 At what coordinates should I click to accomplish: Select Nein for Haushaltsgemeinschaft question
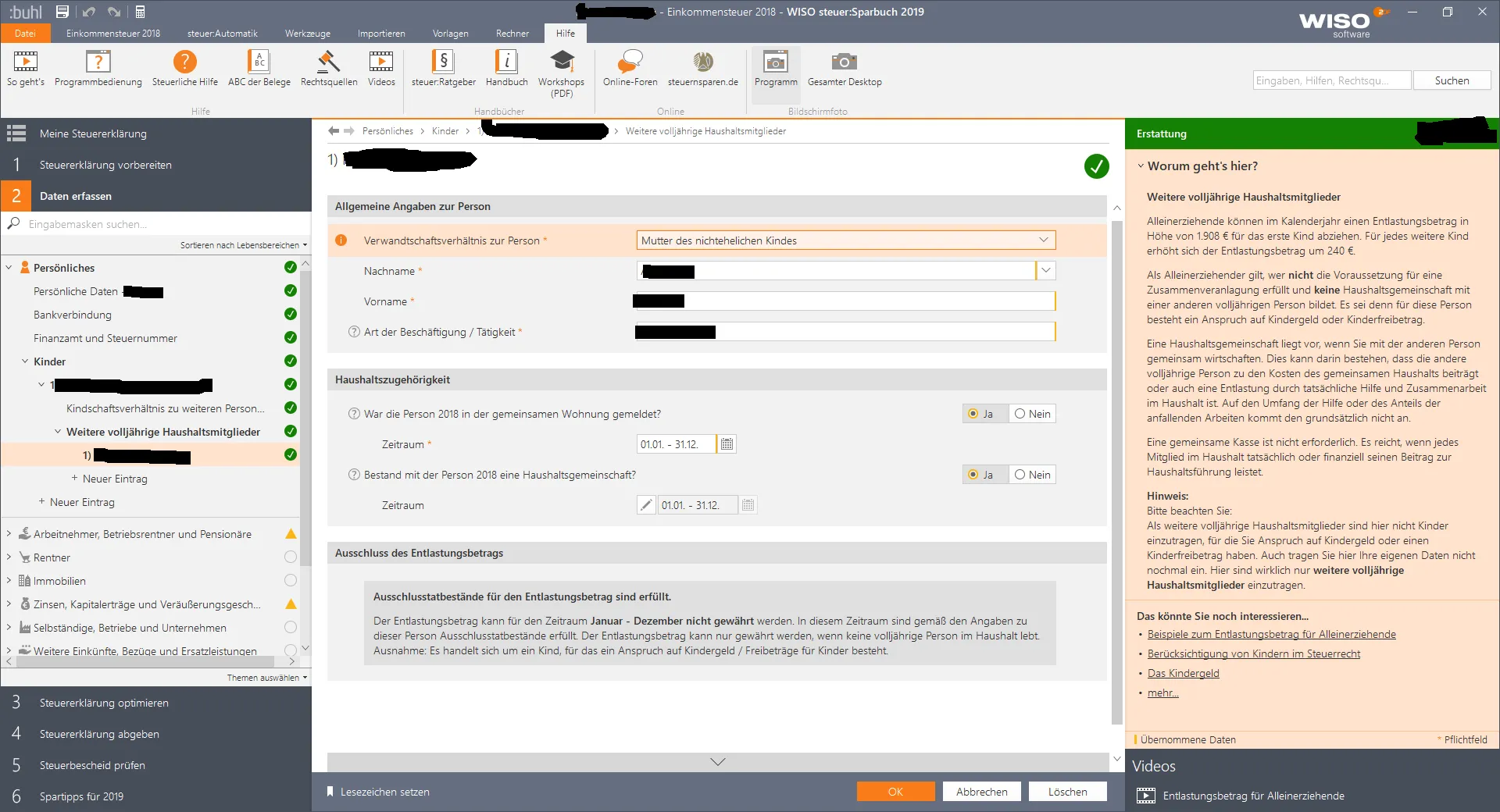coord(1032,475)
